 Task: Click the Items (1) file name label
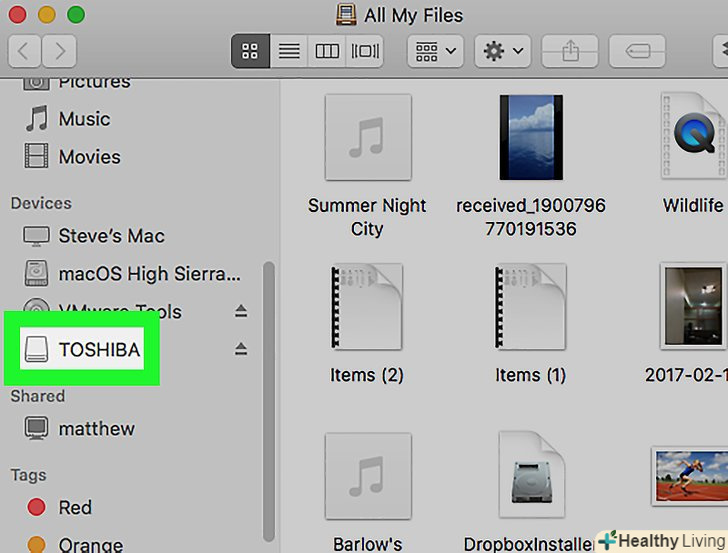tap(531, 375)
